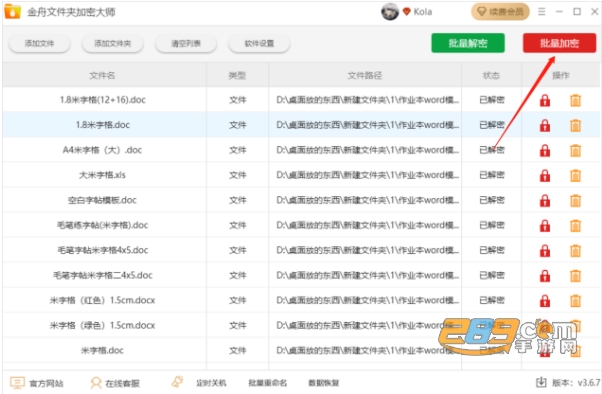Click the trash icon for A4米字格(大).doc

coord(575,150)
